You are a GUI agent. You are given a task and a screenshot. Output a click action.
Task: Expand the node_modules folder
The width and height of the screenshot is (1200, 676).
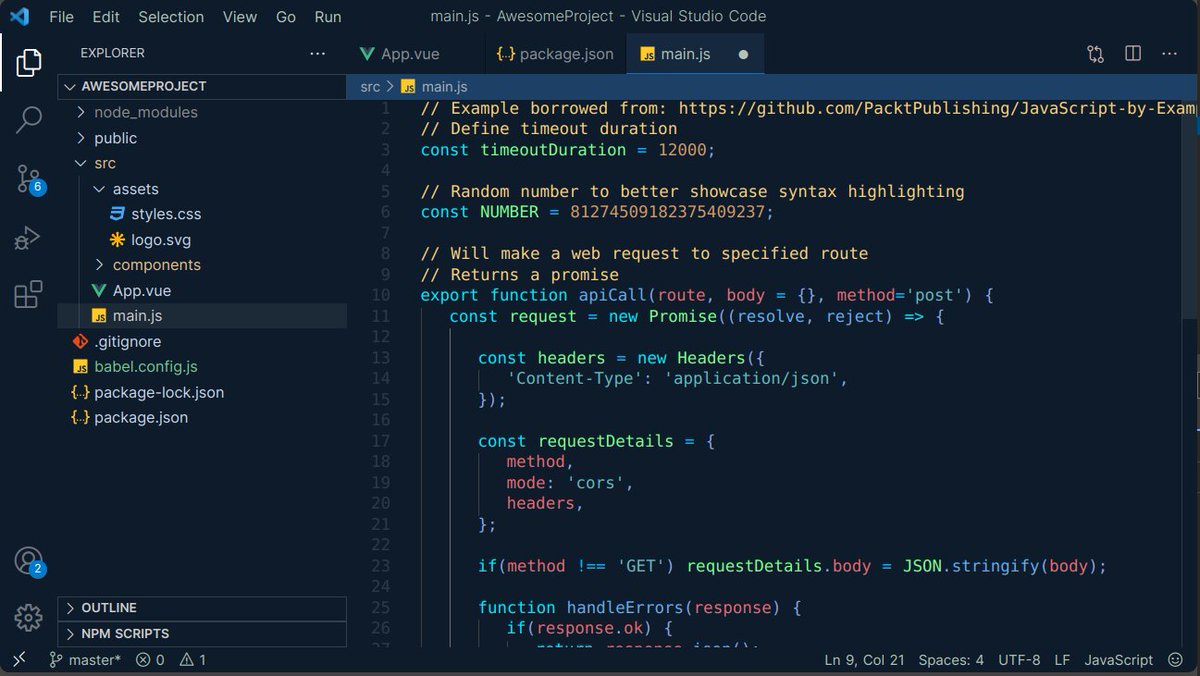pos(202,112)
